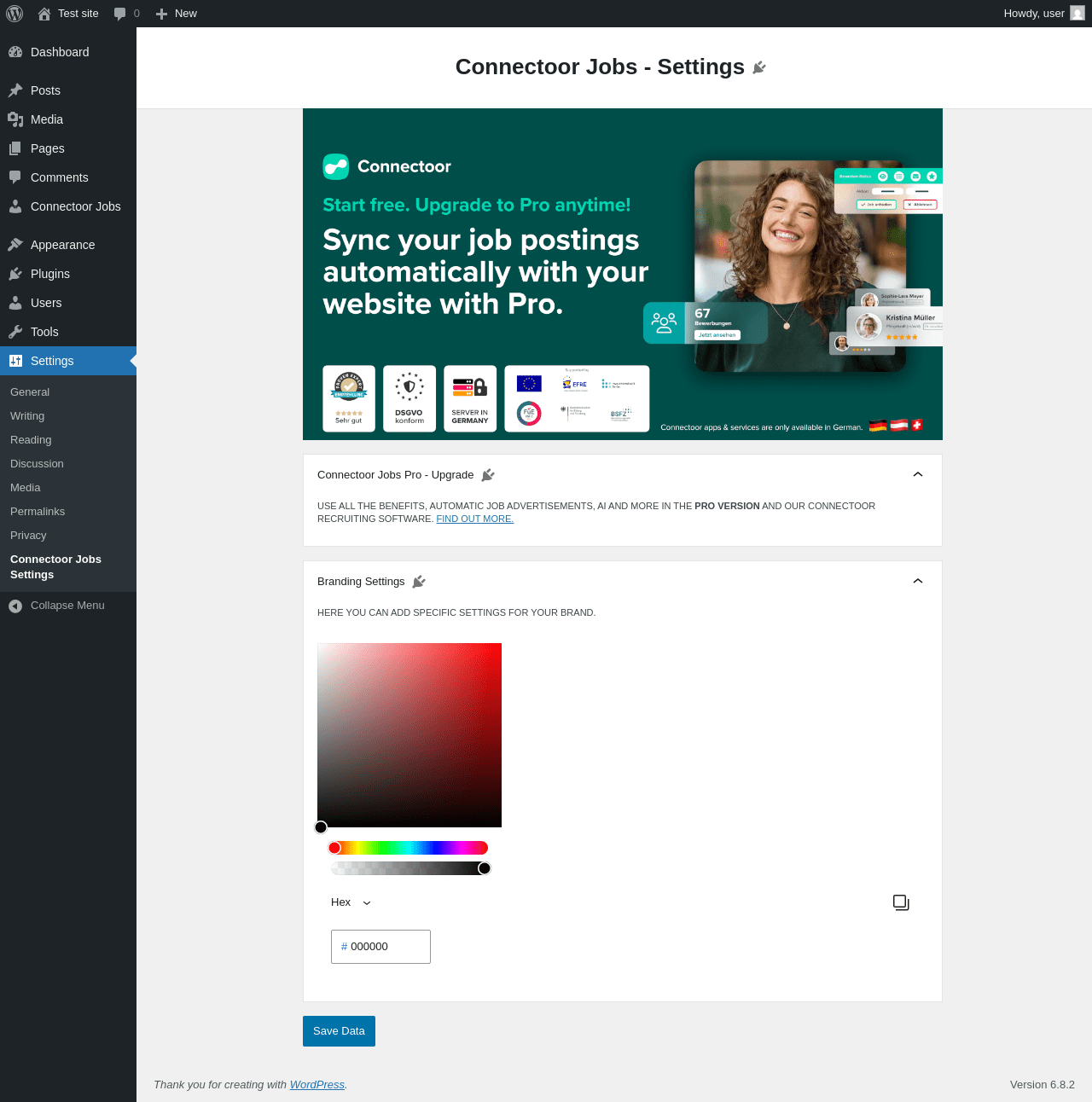Click the sidebar Media icon

click(x=15, y=119)
